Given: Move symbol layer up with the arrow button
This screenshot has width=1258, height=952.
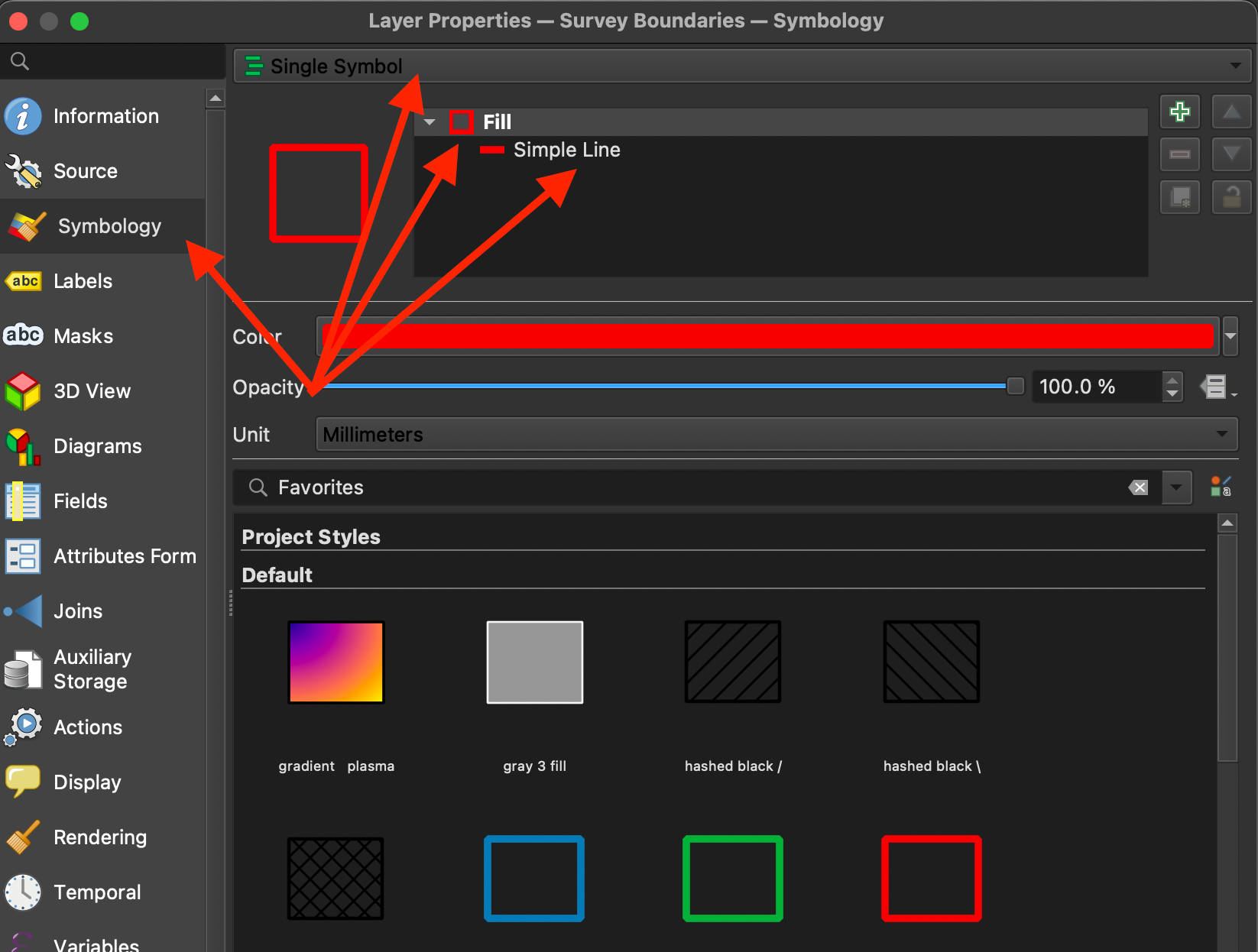Looking at the screenshot, I should (1231, 112).
